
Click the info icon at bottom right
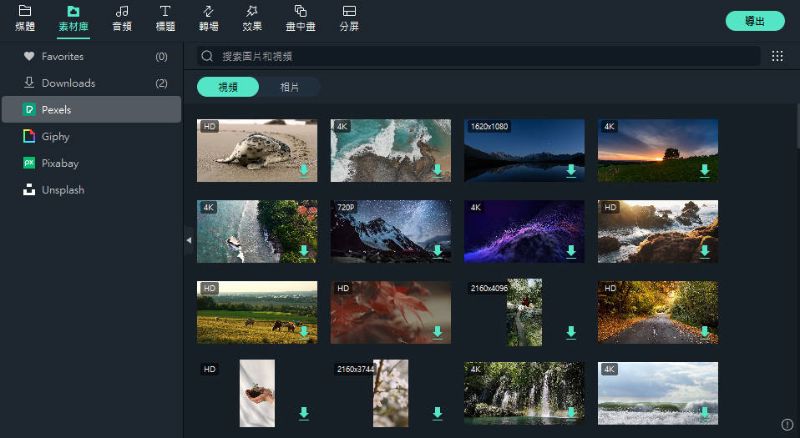(x=787, y=425)
